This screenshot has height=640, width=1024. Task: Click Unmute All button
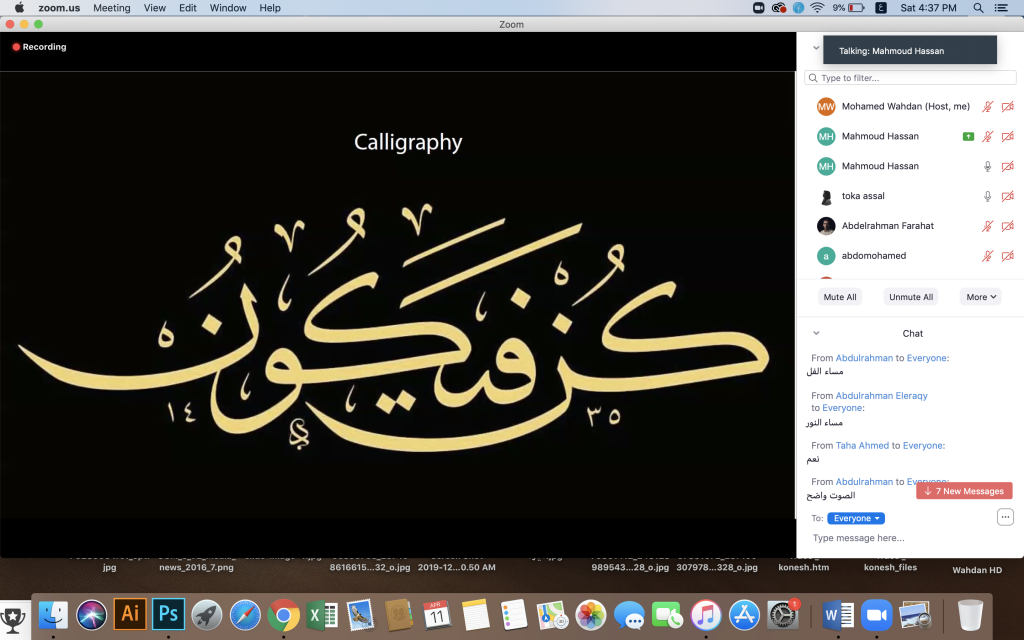point(911,297)
